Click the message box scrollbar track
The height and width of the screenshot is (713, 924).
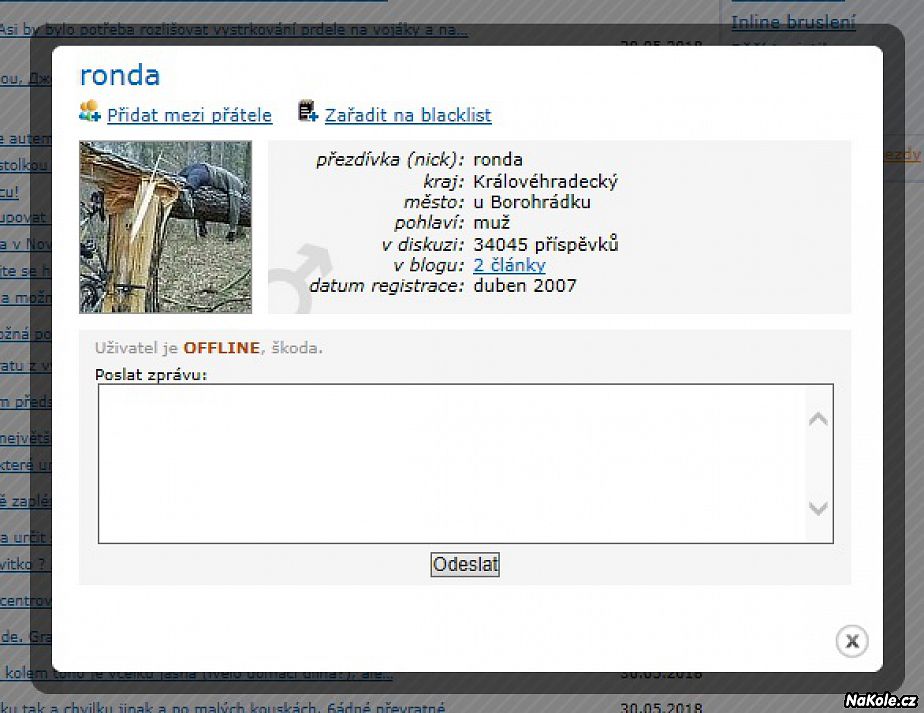click(818, 464)
